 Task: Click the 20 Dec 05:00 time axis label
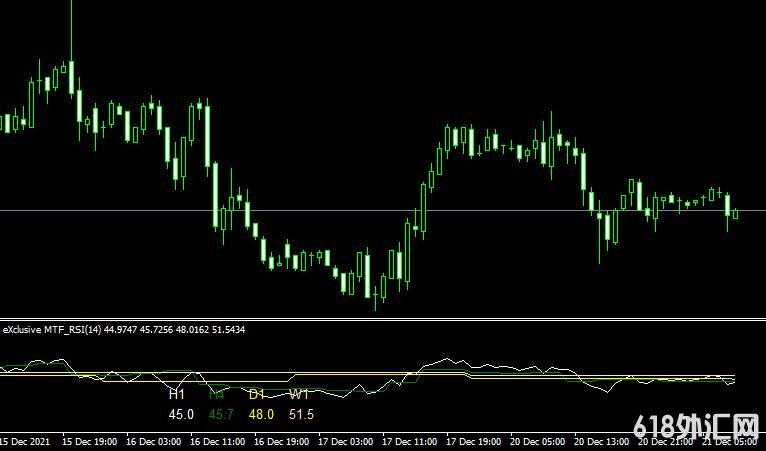point(538,442)
